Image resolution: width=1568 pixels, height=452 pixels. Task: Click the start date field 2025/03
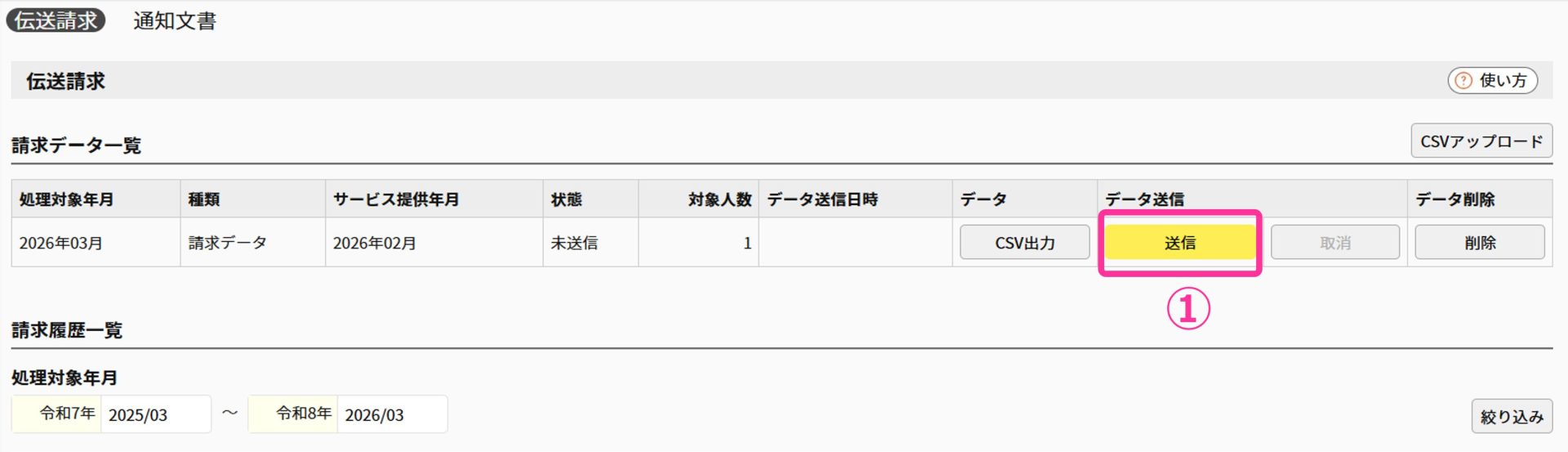(x=155, y=414)
